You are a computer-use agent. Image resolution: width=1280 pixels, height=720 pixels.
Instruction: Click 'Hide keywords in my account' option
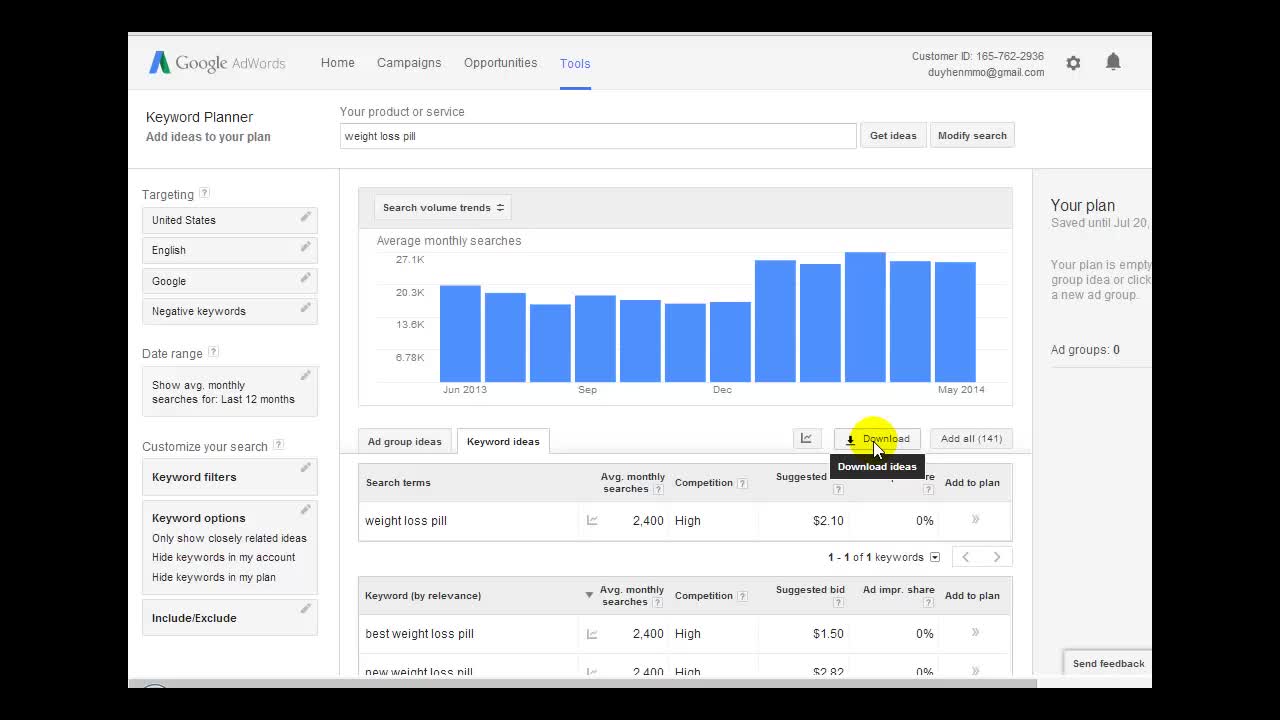223,557
